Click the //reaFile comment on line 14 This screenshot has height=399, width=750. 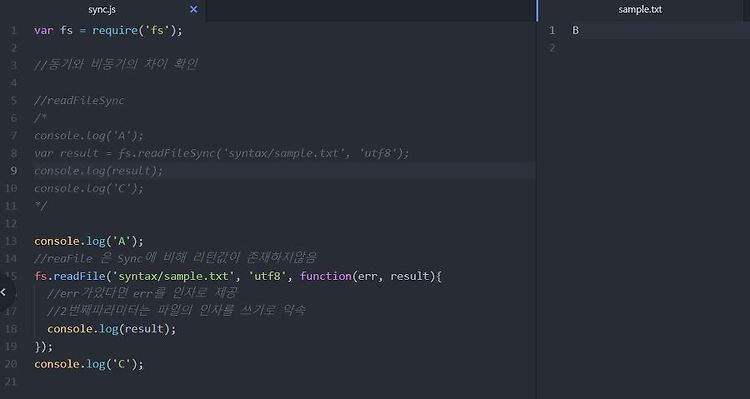175,258
